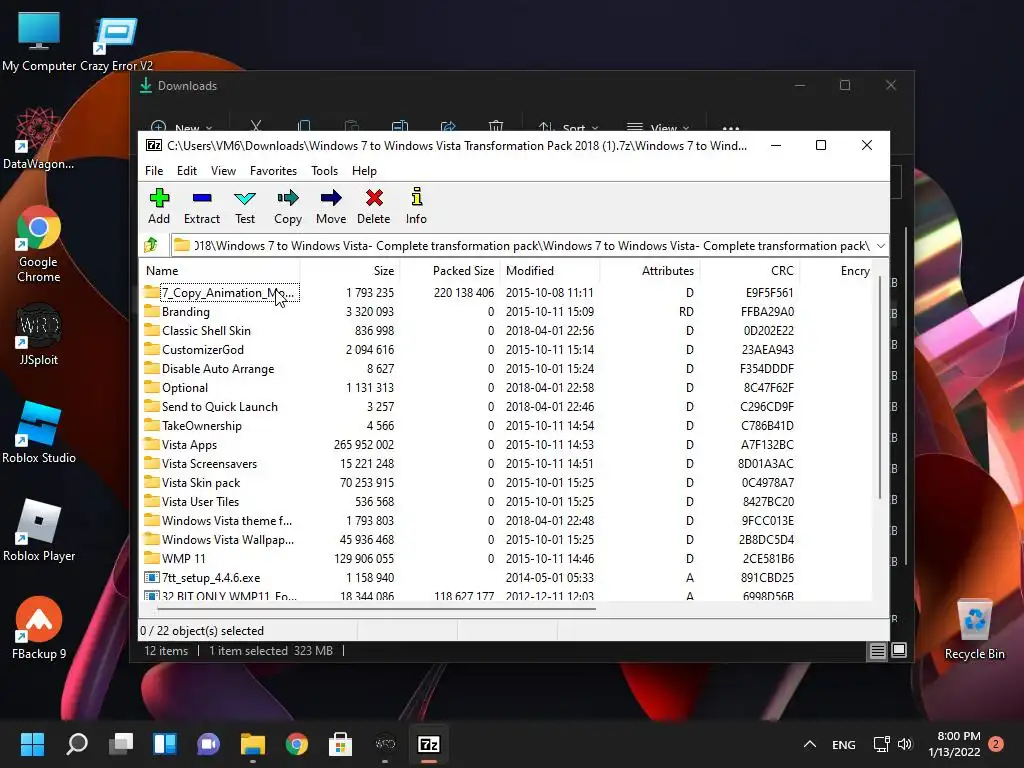Screen dimensions: 1024x768
Task: Open the View menu in 7-Zip
Action: (223, 170)
